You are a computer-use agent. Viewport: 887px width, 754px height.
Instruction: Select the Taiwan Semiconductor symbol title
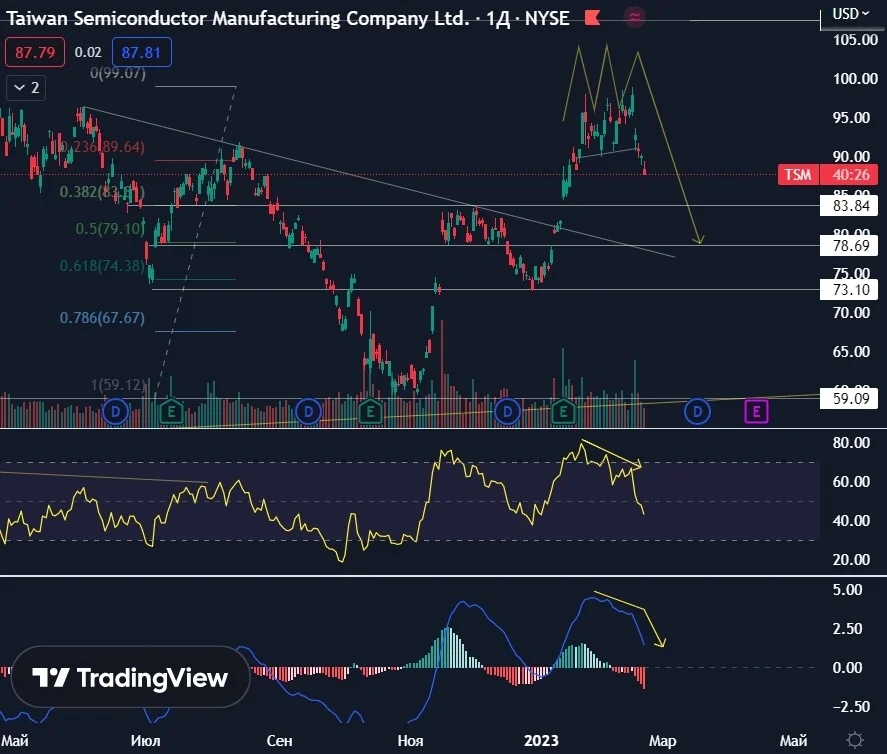(x=238, y=19)
